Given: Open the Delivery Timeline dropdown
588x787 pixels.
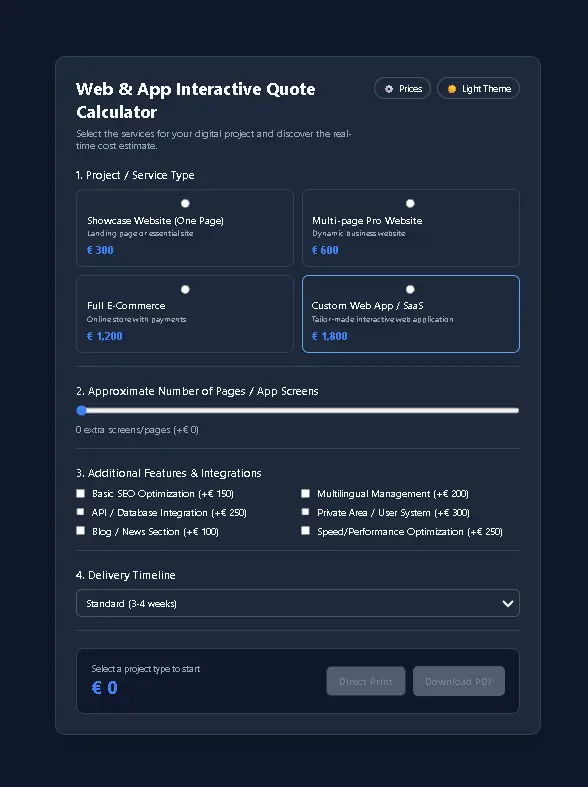Looking at the screenshot, I should (298, 603).
